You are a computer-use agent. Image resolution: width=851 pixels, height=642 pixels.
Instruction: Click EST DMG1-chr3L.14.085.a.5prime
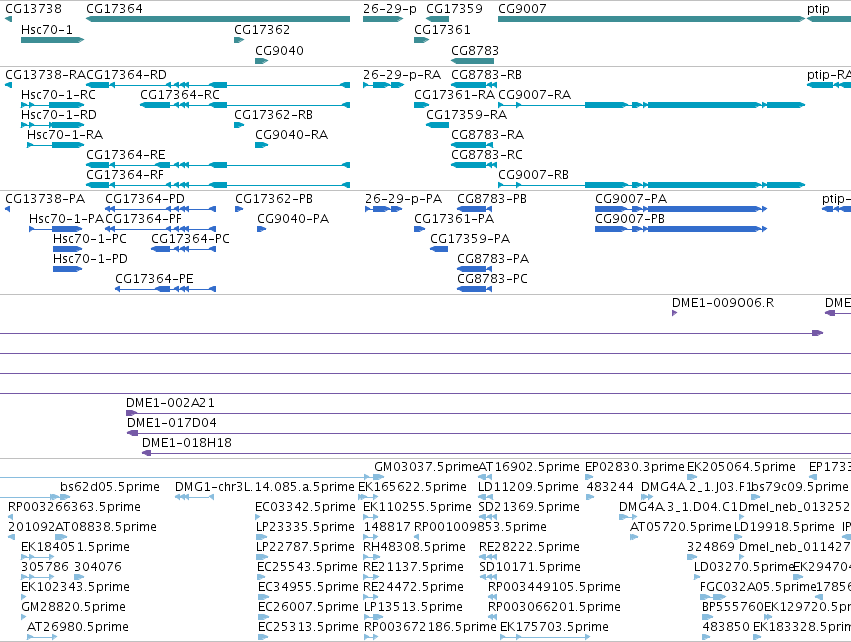[194, 497]
